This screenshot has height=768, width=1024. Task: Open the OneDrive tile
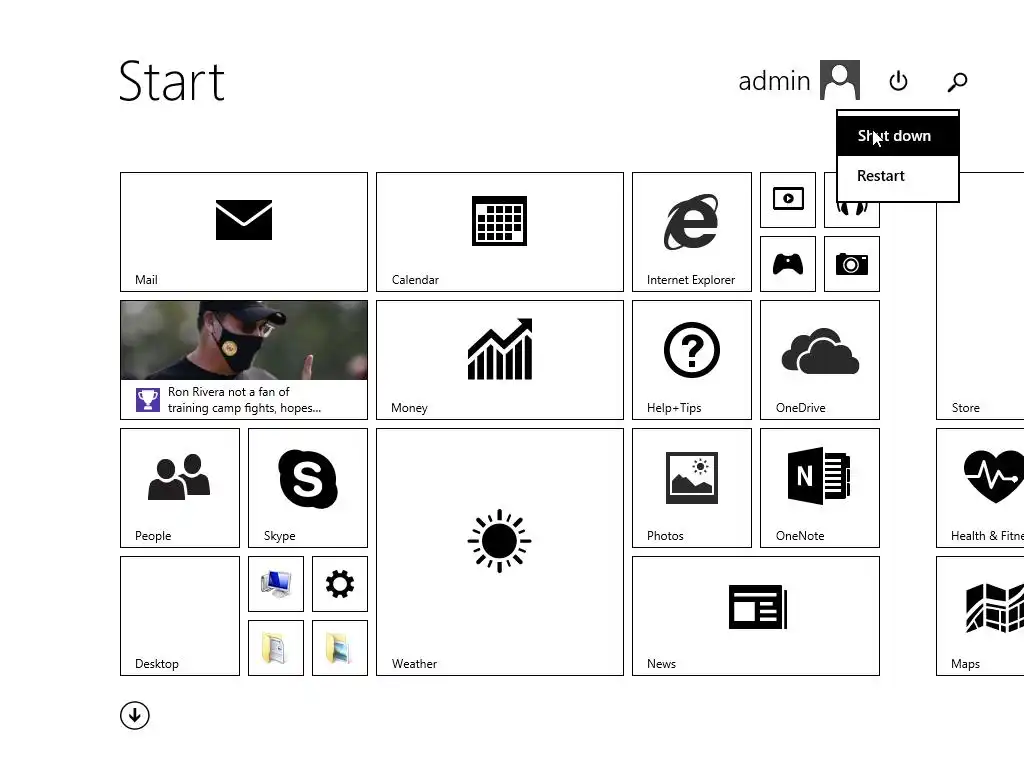pyautogui.click(x=820, y=360)
